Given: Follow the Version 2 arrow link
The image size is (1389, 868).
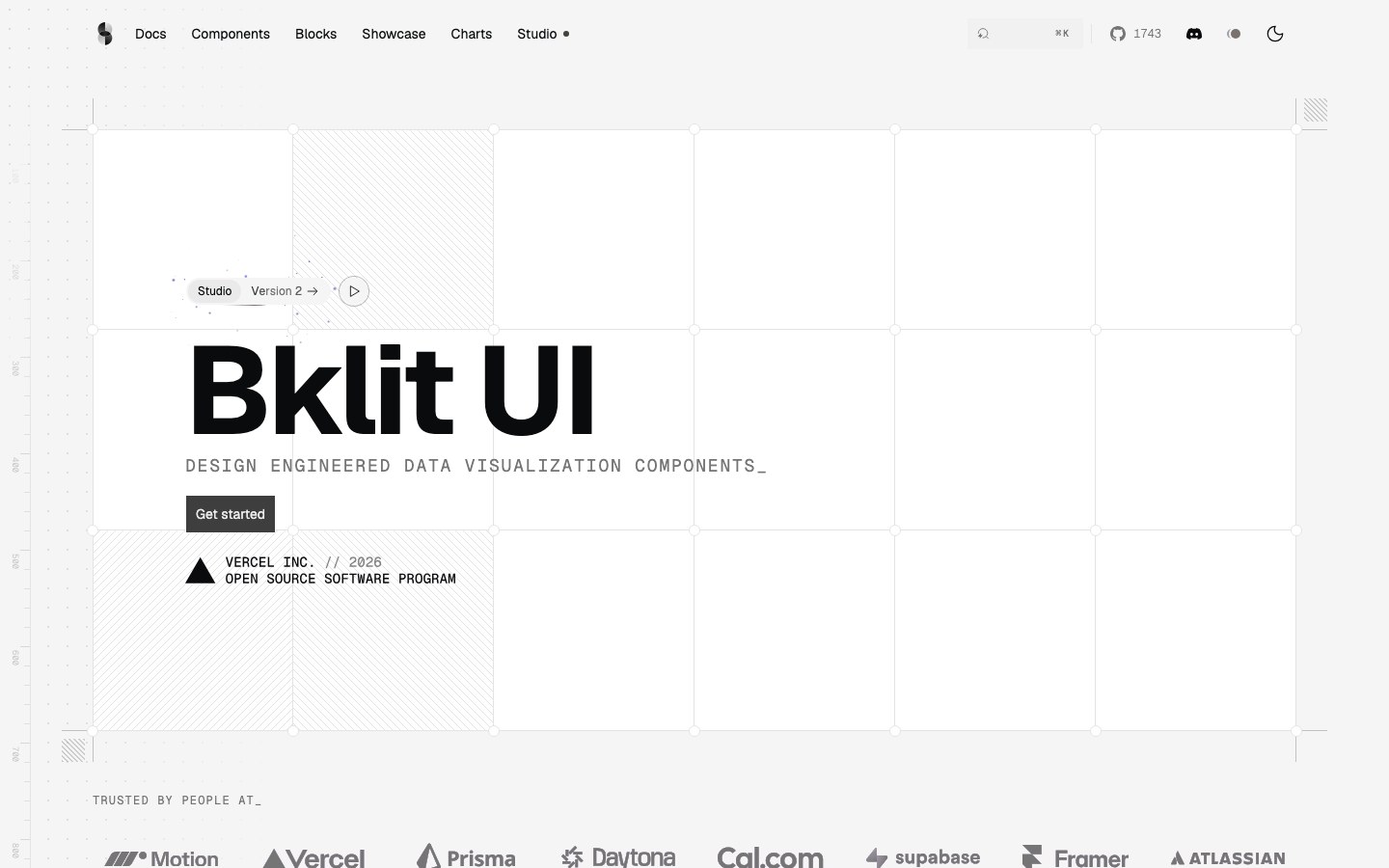Looking at the screenshot, I should click(x=285, y=291).
